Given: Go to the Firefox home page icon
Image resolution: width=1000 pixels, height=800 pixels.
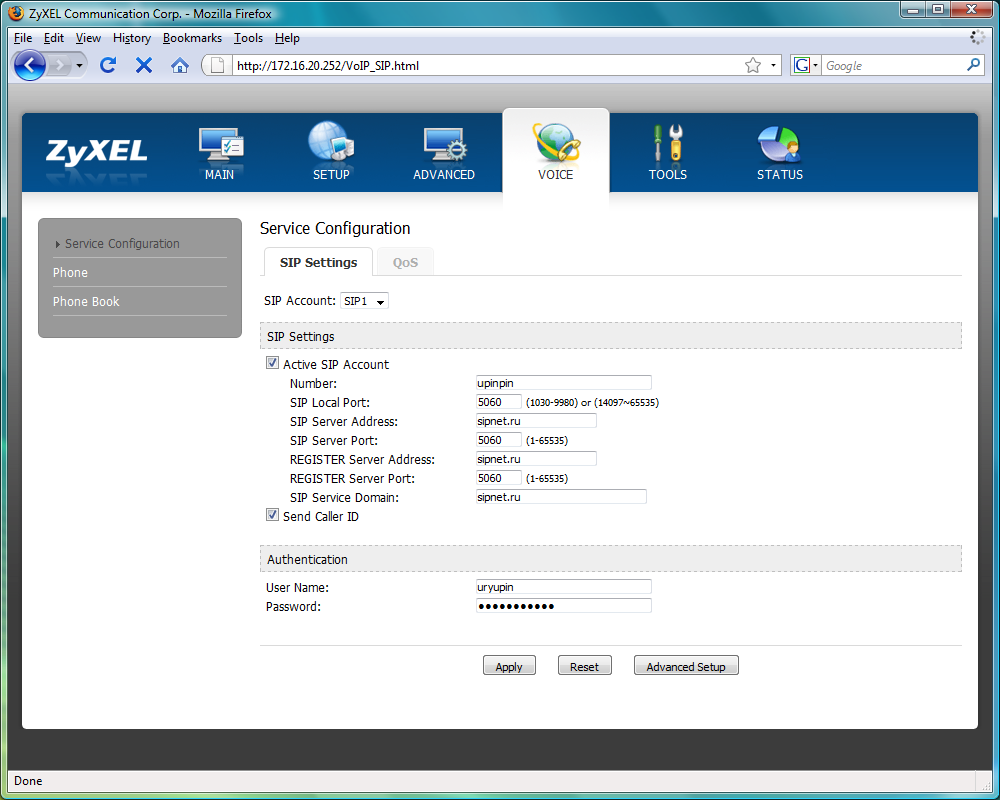Looking at the screenshot, I should pyautogui.click(x=180, y=65).
